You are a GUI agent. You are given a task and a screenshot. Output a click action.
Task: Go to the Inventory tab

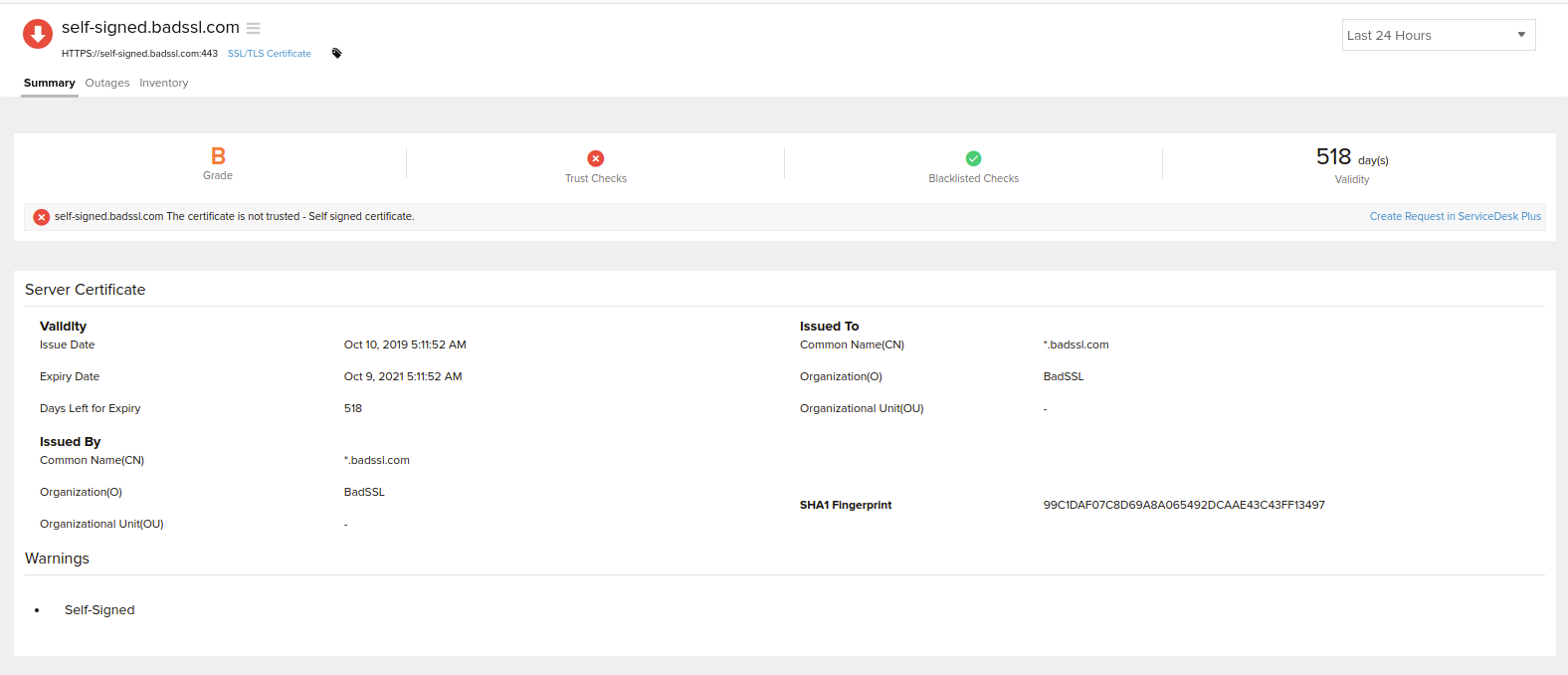tap(163, 83)
